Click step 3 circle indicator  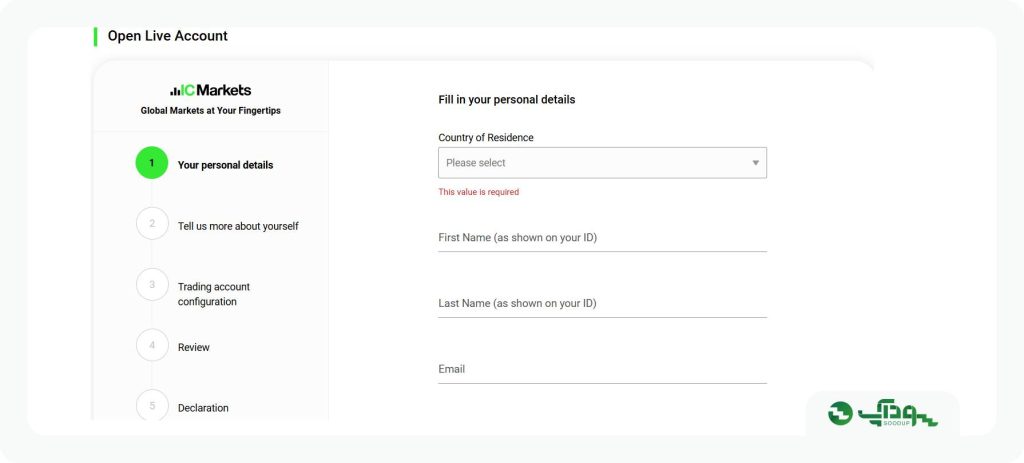click(x=152, y=285)
